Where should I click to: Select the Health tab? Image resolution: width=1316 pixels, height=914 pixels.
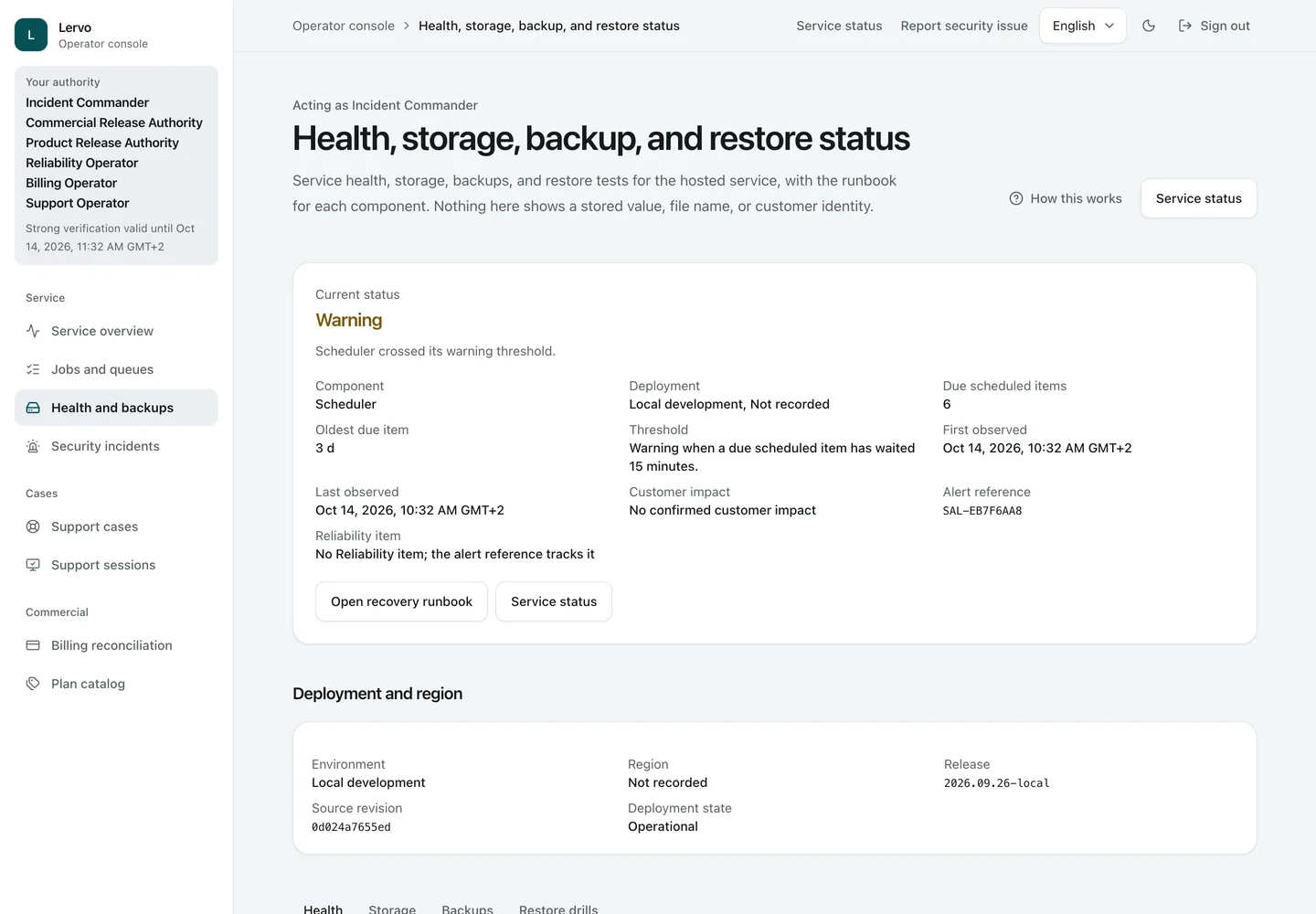(x=323, y=909)
